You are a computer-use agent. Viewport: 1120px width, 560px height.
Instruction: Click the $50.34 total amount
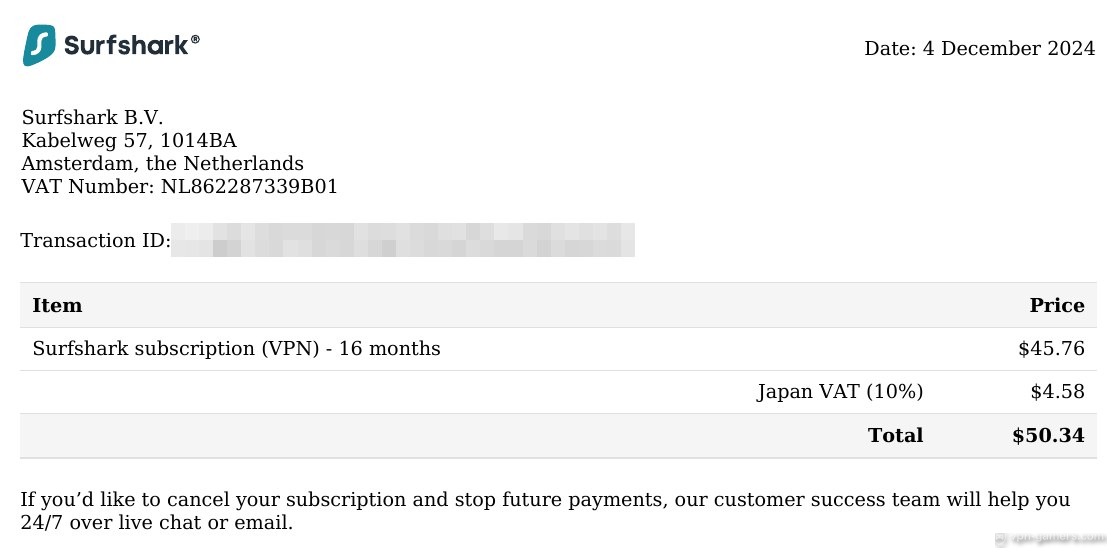click(1049, 436)
